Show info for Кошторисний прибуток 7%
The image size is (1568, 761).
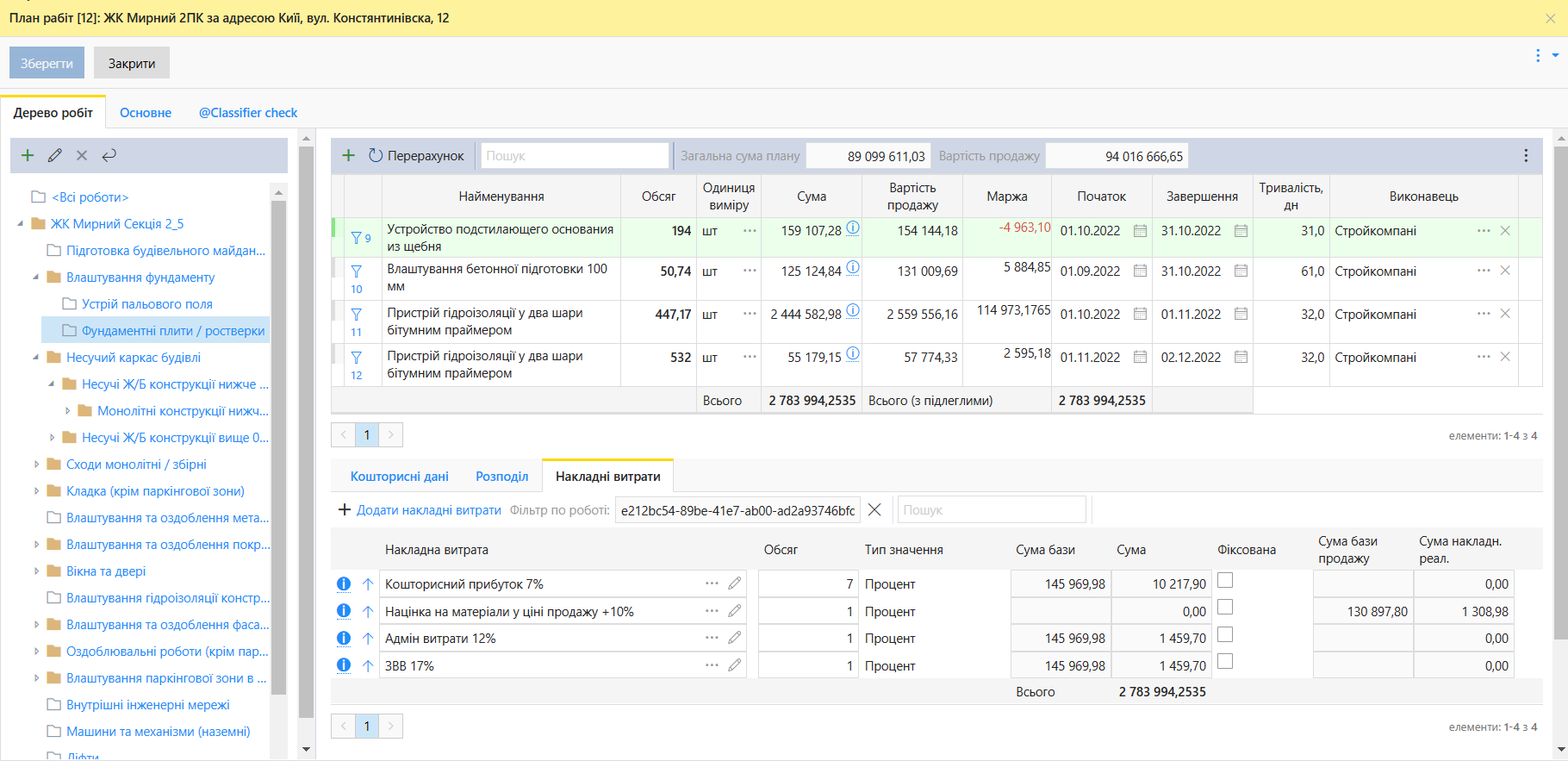pyautogui.click(x=343, y=583)
